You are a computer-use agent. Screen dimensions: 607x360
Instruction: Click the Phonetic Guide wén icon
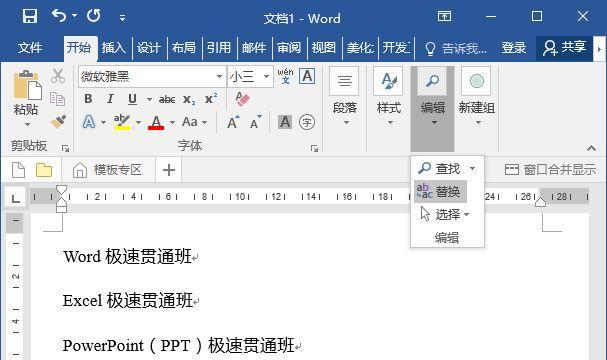coord(285,76)
